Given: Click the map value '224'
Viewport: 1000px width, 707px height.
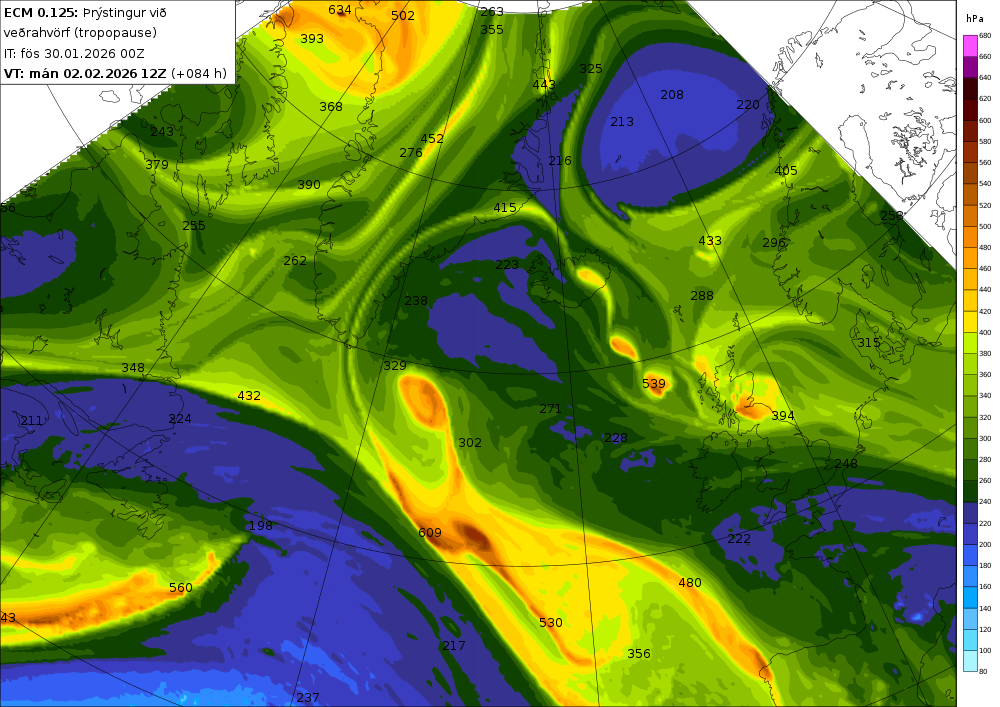Looking at the screenshot, I should [x=180, y=419].
